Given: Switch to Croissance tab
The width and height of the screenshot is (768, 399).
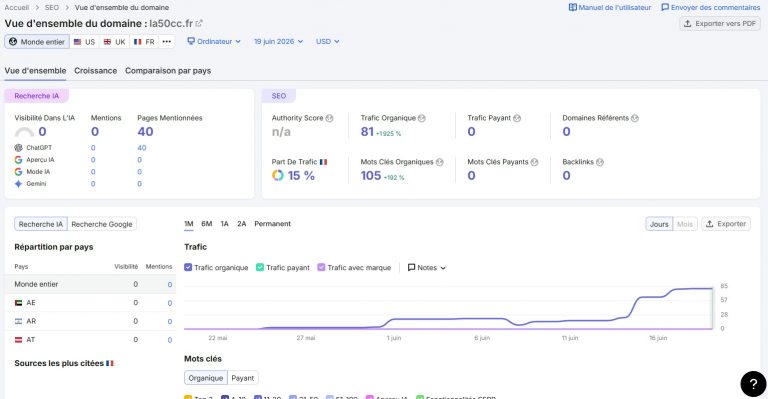Looking at the screenshot, I should click(x=96, y=70).
